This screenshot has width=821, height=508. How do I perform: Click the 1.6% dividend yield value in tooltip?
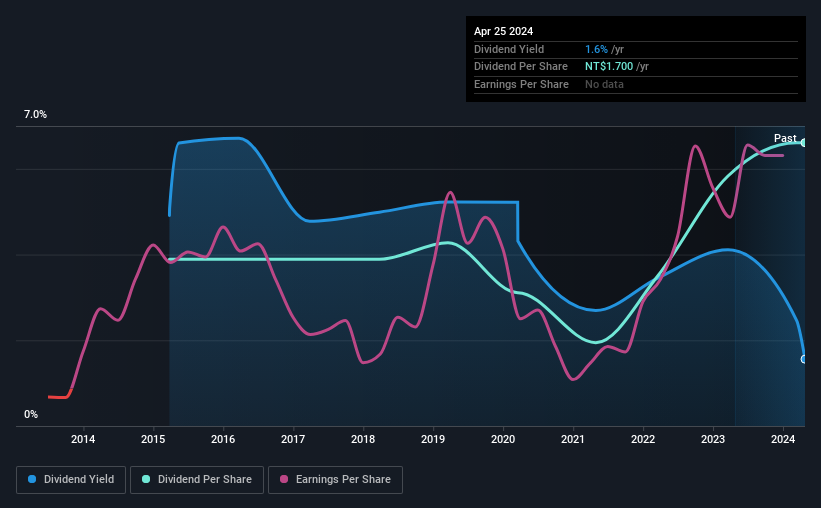[596, 49]
